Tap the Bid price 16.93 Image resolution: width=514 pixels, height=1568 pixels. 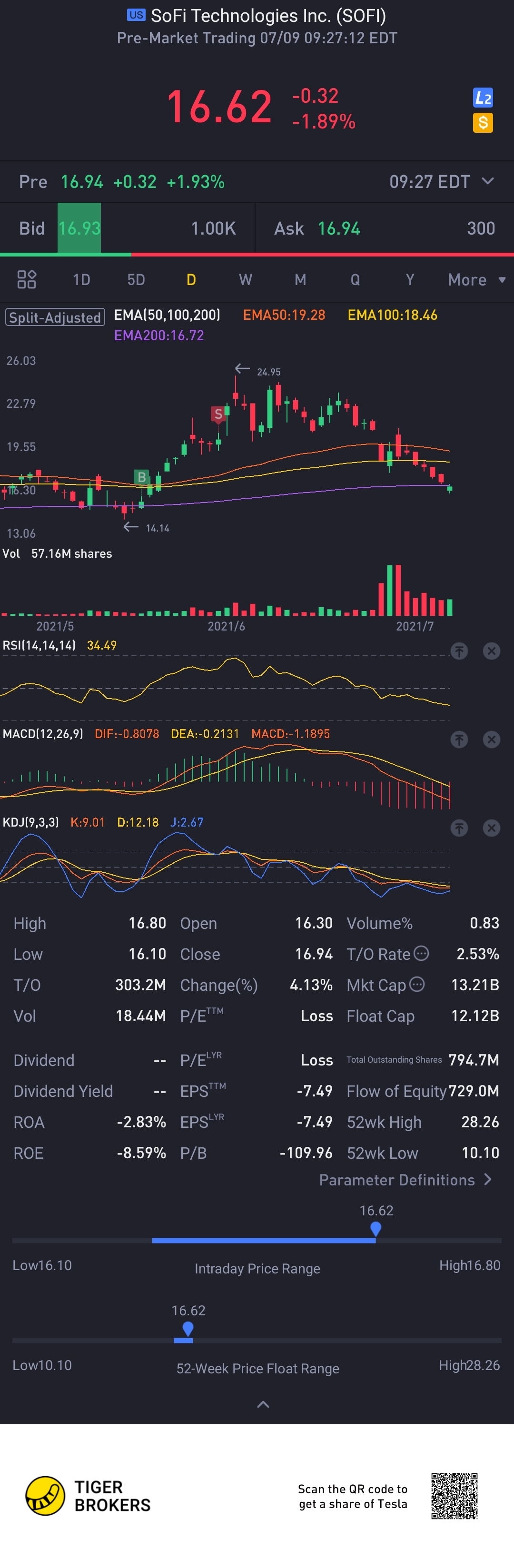pos(79,228)
